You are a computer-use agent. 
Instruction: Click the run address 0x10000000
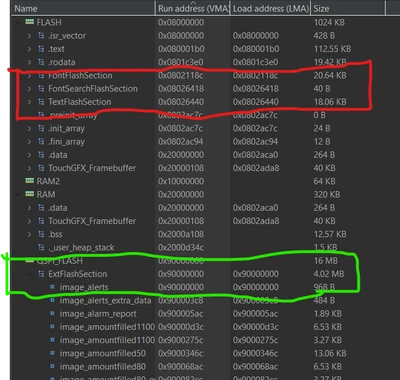(x=181, y=181)
